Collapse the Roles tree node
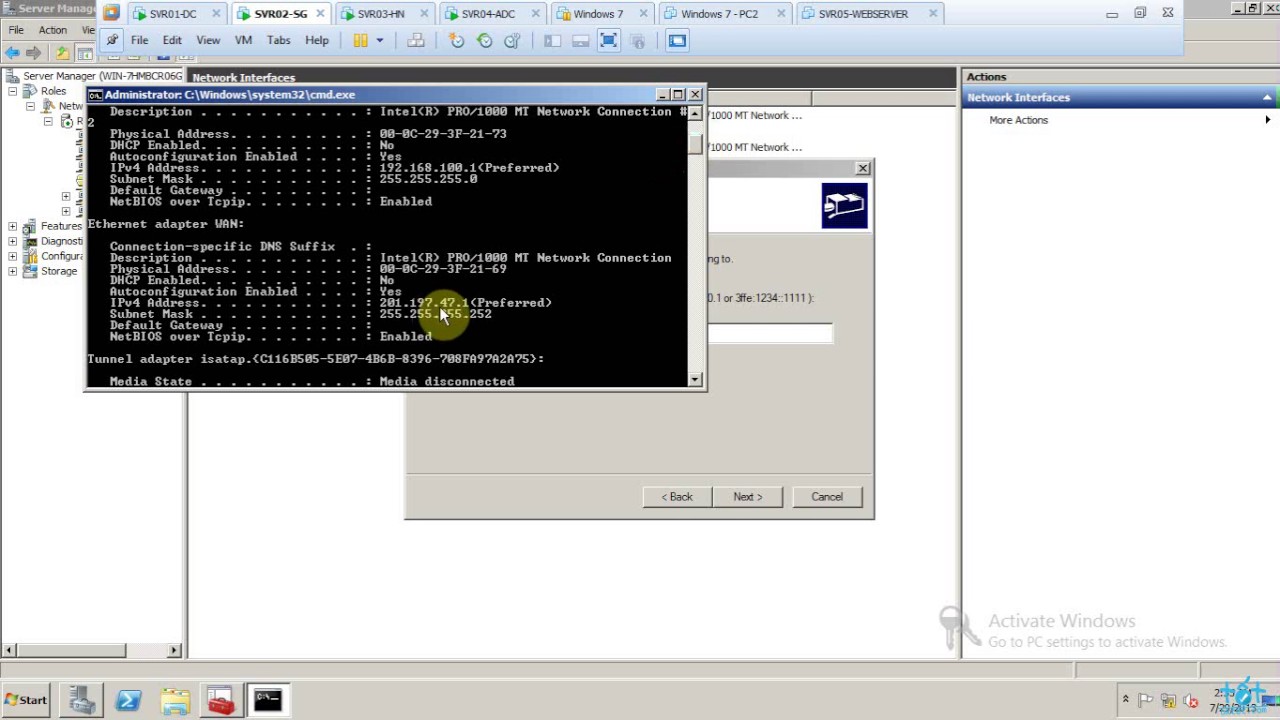Image resolution: width=1280 pixels, height=720 pixels. [12, 91]
